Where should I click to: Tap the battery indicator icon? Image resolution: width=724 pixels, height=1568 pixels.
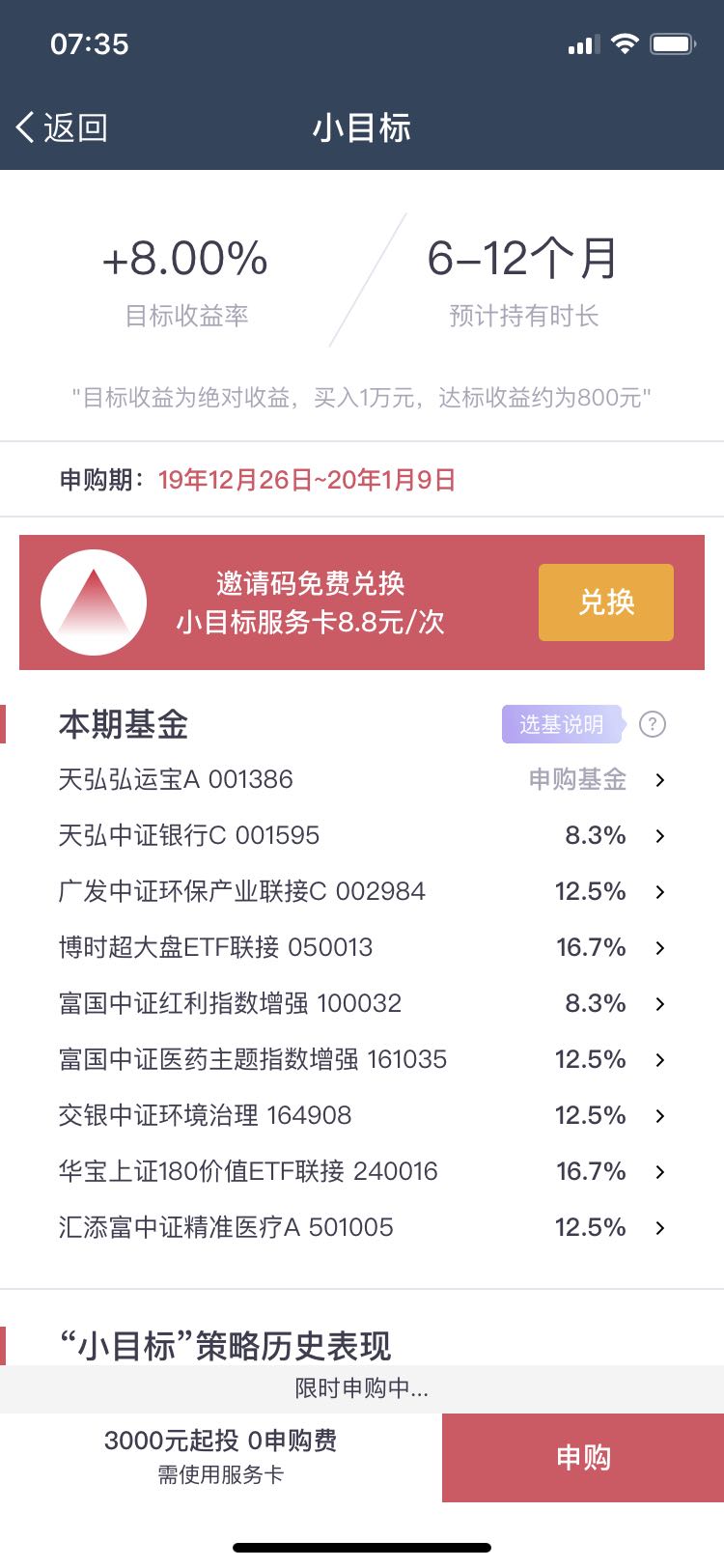674,43
